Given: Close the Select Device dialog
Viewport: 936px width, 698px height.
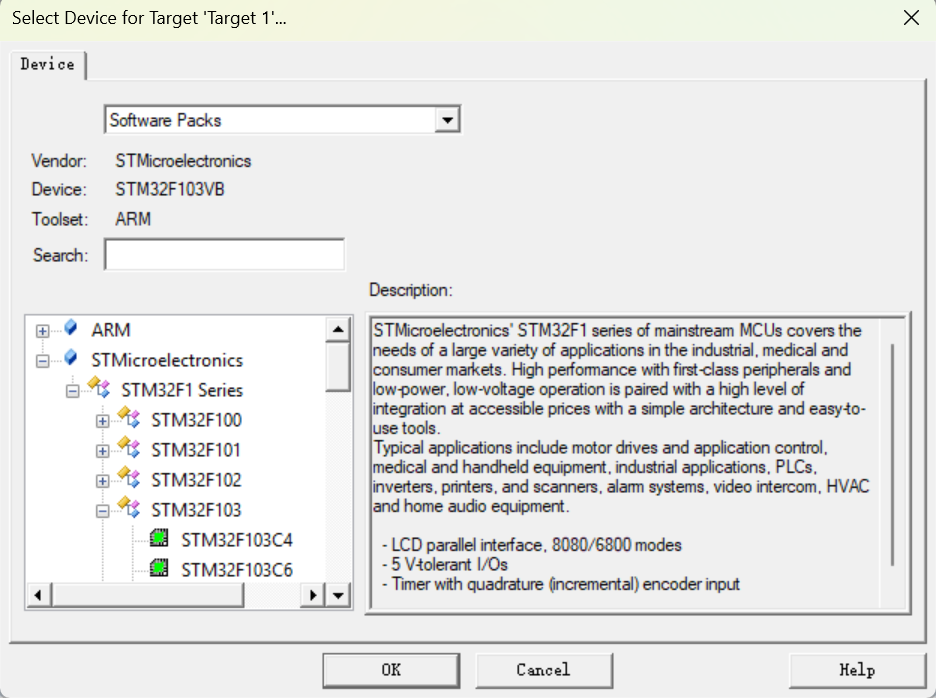Looking at the screenshot, I should [911, 18].
